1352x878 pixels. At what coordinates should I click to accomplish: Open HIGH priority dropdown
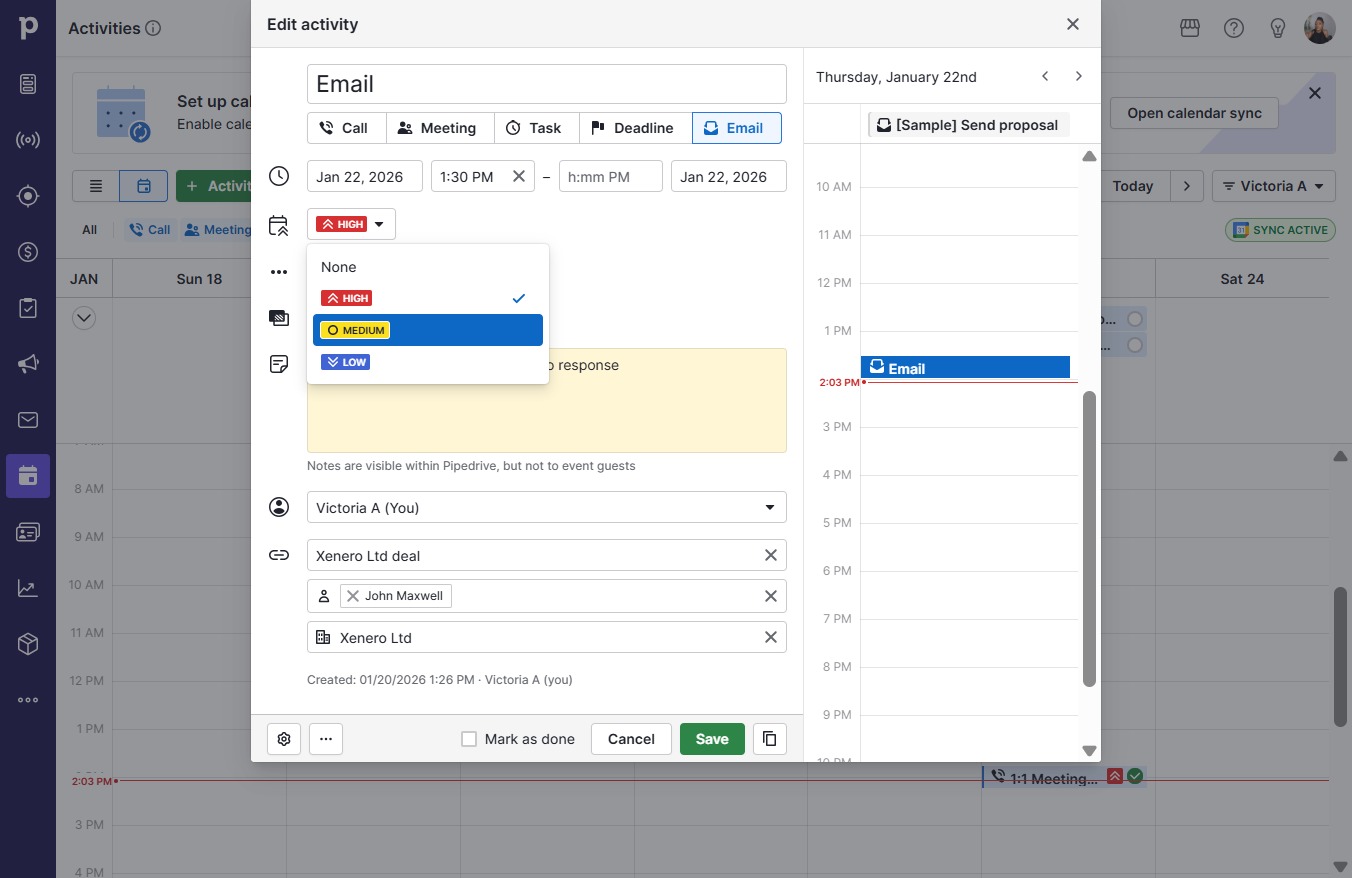coord(351,224)
